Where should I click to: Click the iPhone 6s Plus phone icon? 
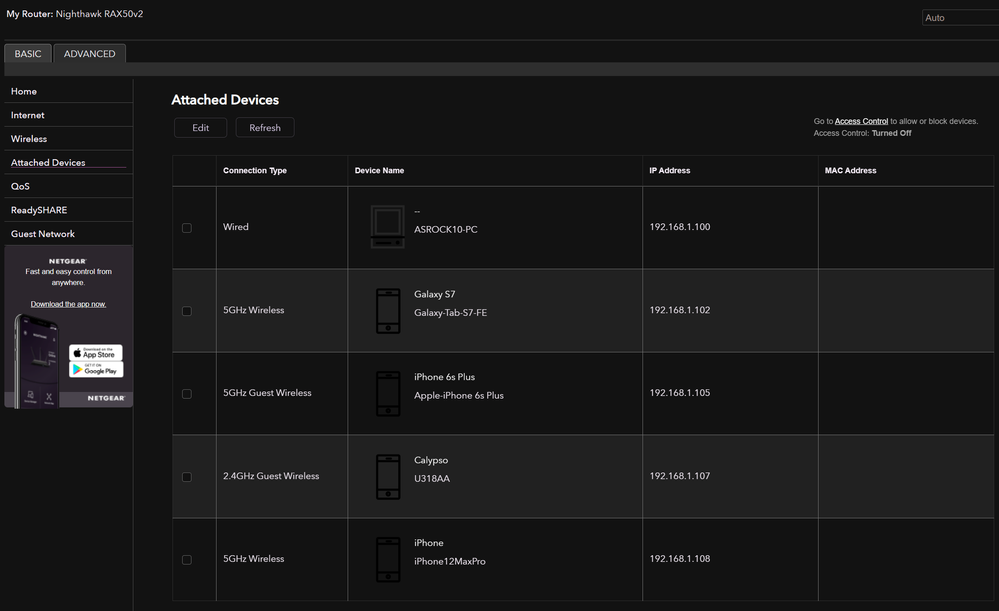coord(388,393)
